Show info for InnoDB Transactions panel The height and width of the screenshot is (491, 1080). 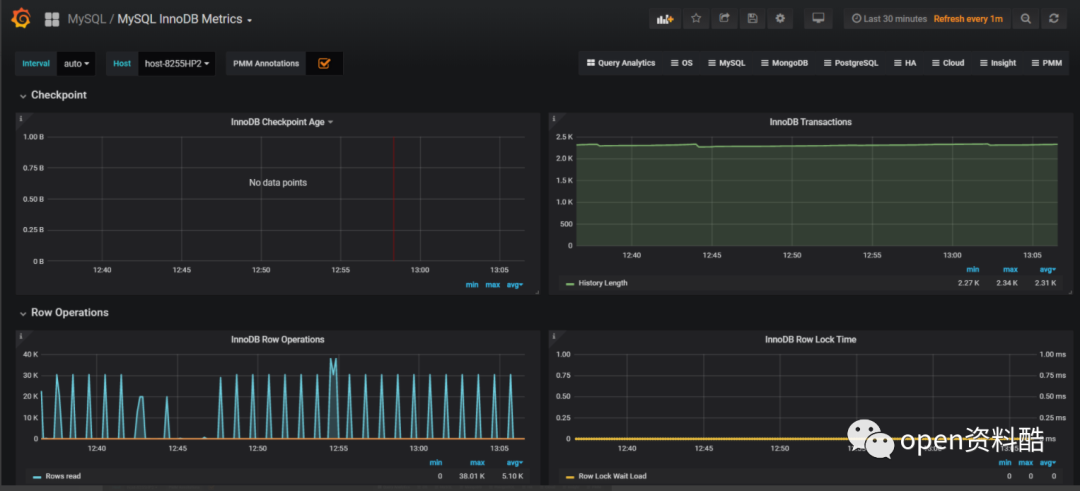click(x=553, y=118)
